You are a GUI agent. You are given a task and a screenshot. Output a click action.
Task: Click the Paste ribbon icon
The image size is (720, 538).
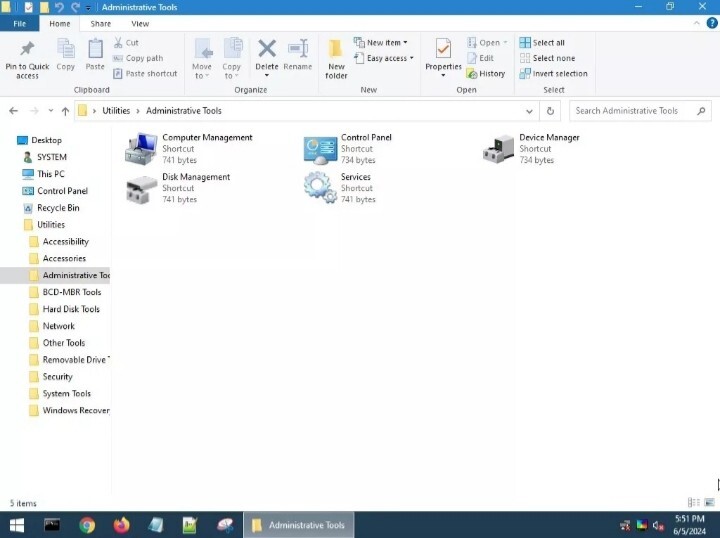[x=95, y=50]
